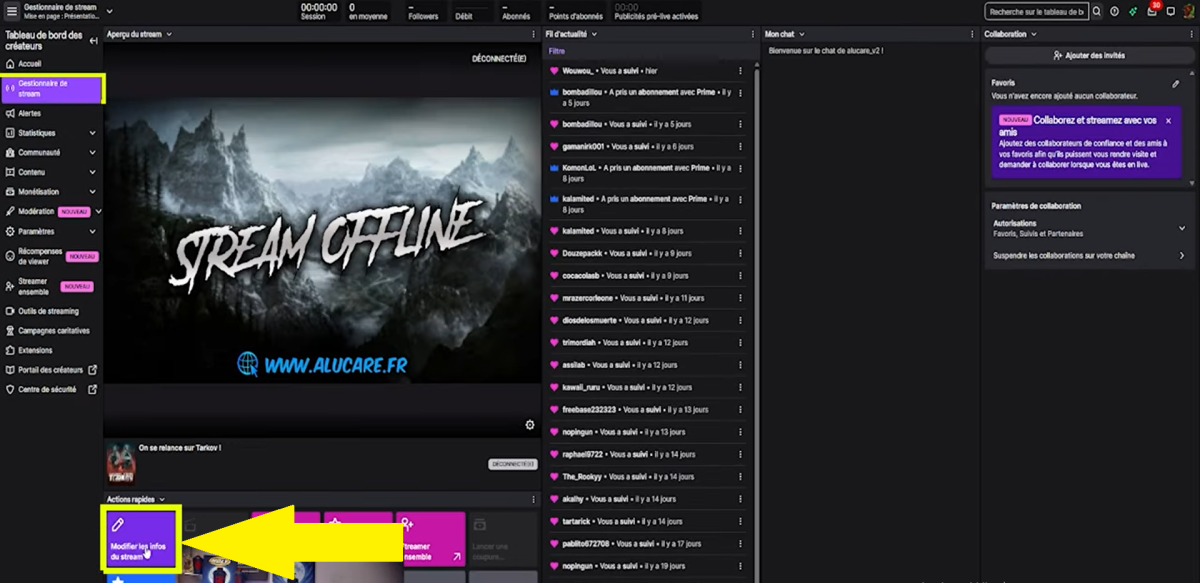The width and height of the screenshot is (1200, 583).
Task: Open Actions rapides panel options menu
Action: (532, 499)
